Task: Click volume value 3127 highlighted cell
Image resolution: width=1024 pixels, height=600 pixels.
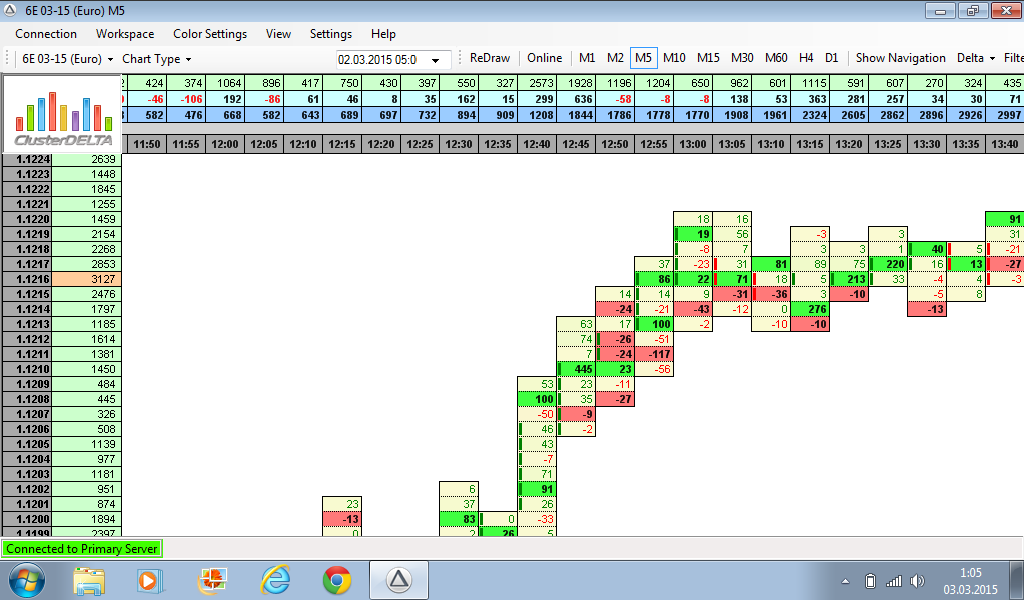Action: tap(87, 279)
